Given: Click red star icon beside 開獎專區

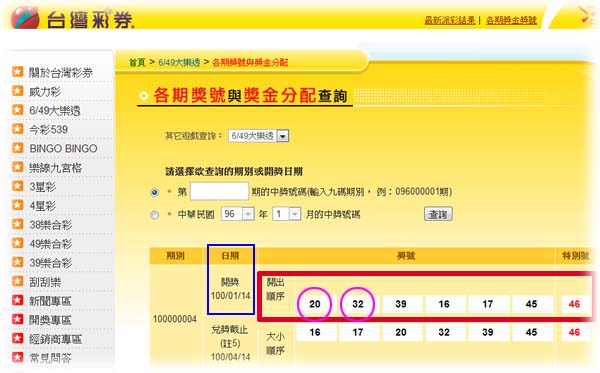Looking at the screenshot, I should tap(18, 319).
